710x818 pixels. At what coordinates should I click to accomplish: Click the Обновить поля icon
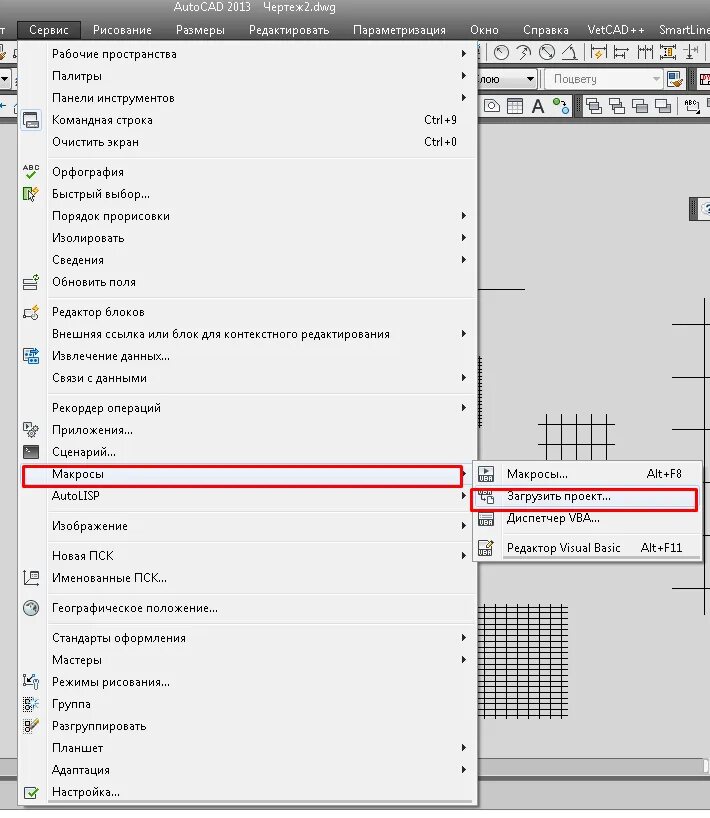tap(31, 282)
